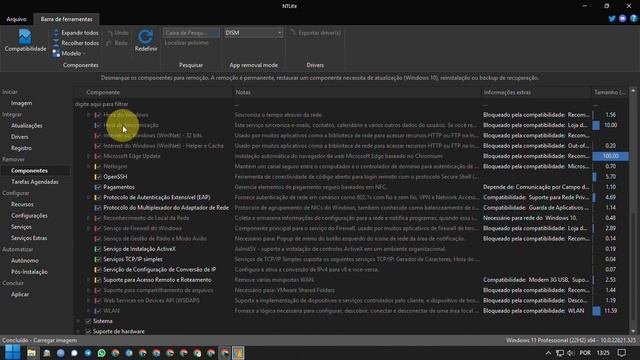Uncheck Serviços TCP/IP simples
This screenshot has width=640, height=360.
coord(98,259)
